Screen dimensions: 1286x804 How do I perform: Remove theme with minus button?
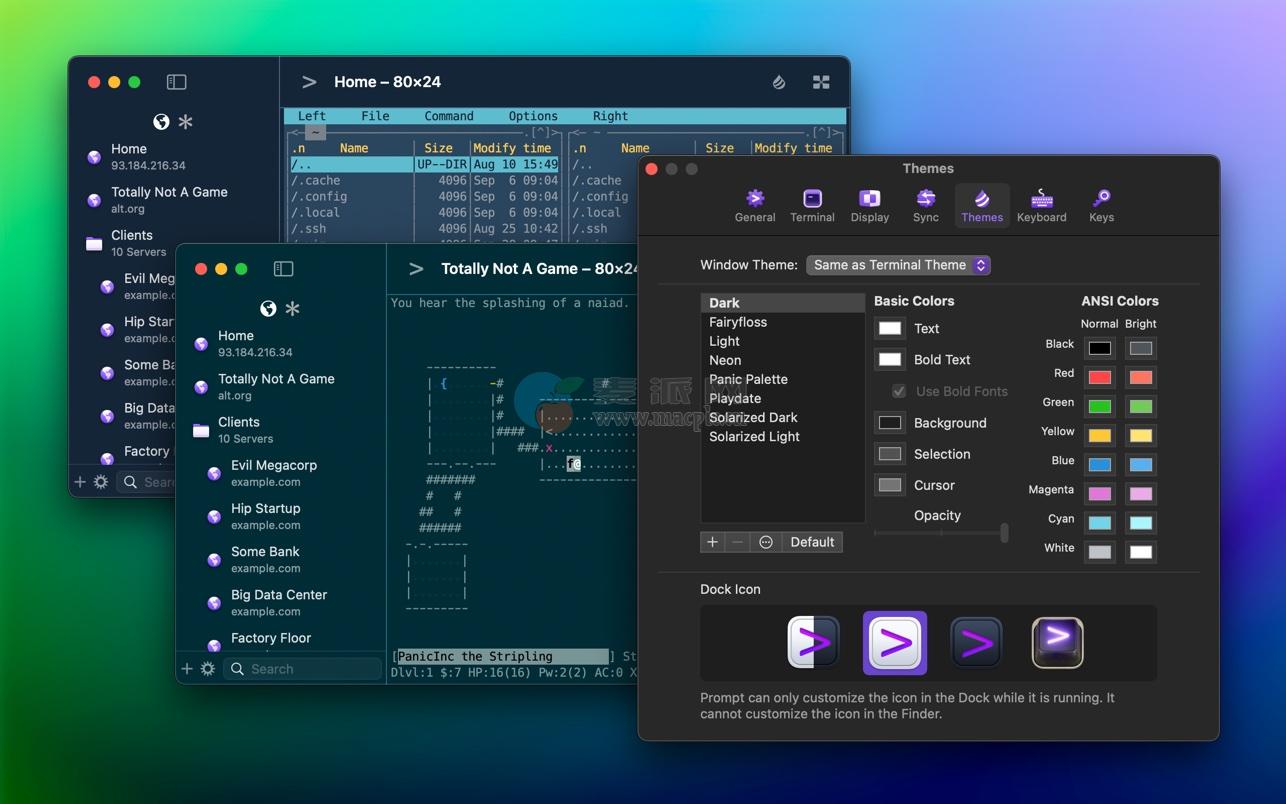point(738,542)
